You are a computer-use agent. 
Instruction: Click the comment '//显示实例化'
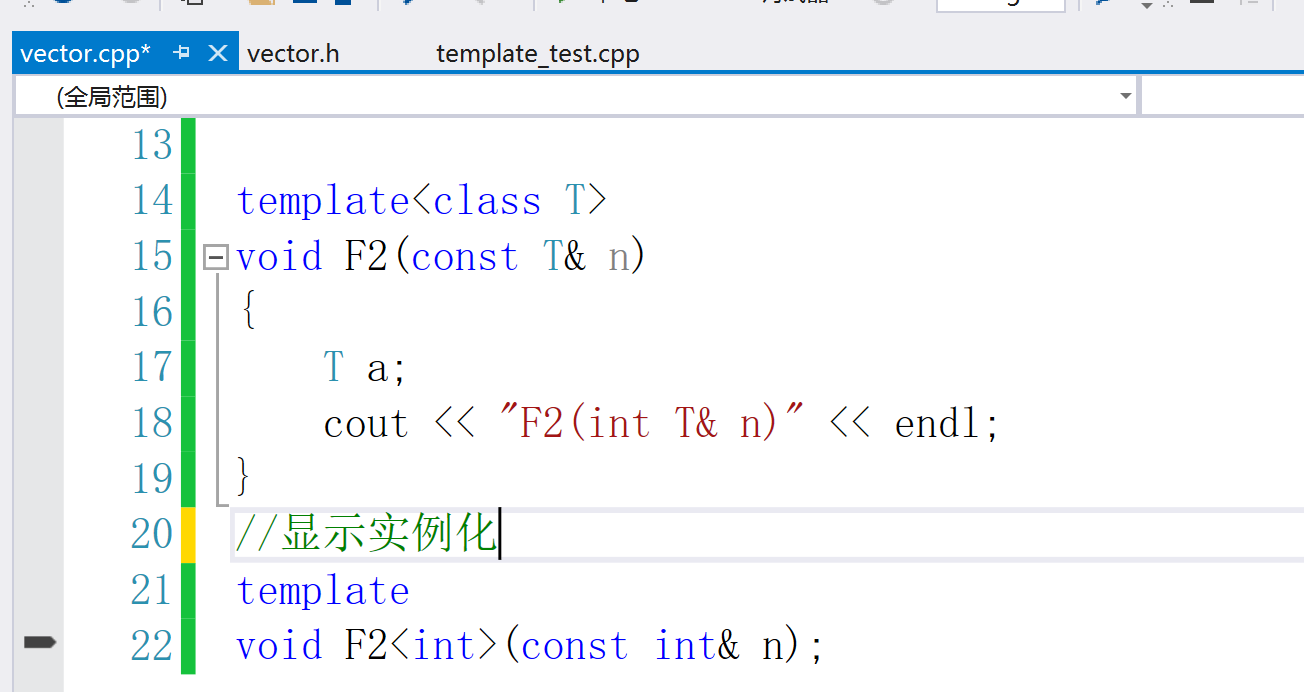coord(366,534)
